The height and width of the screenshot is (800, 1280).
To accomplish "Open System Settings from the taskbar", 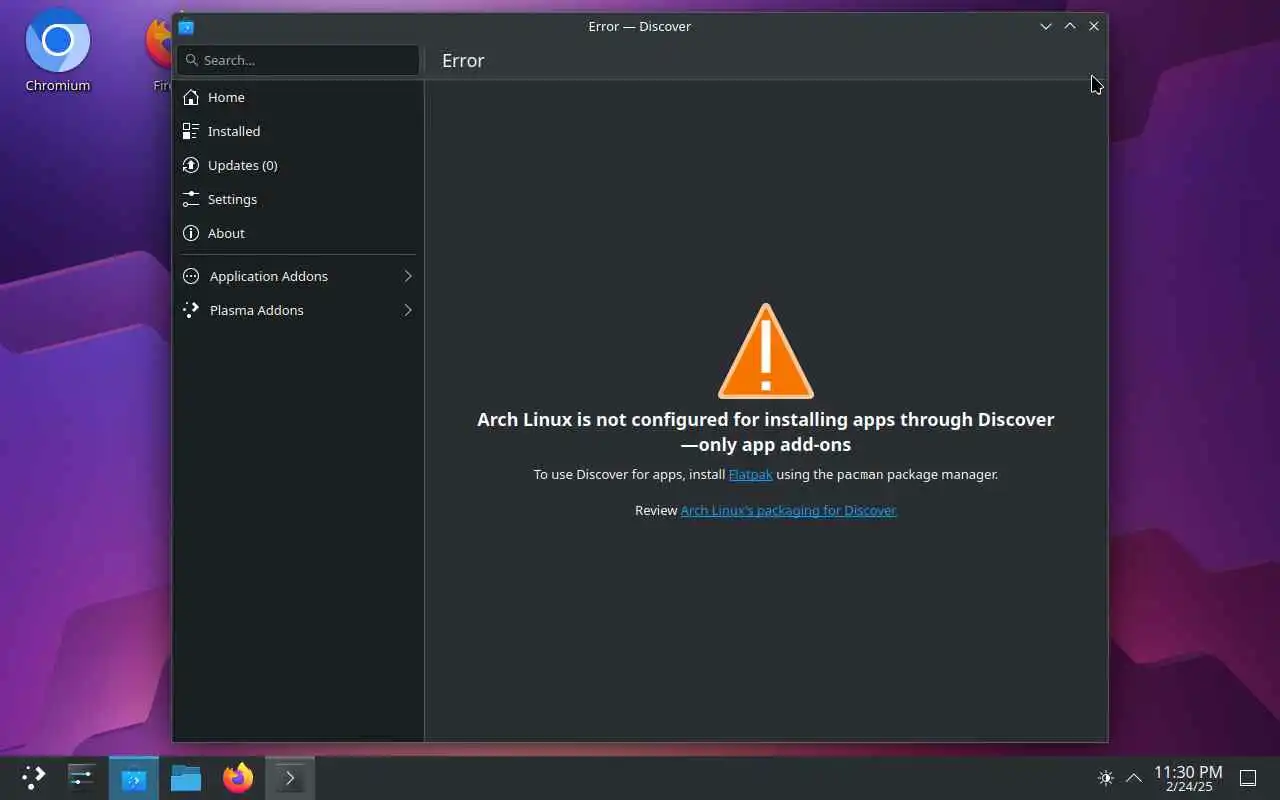I will (81, 777).
